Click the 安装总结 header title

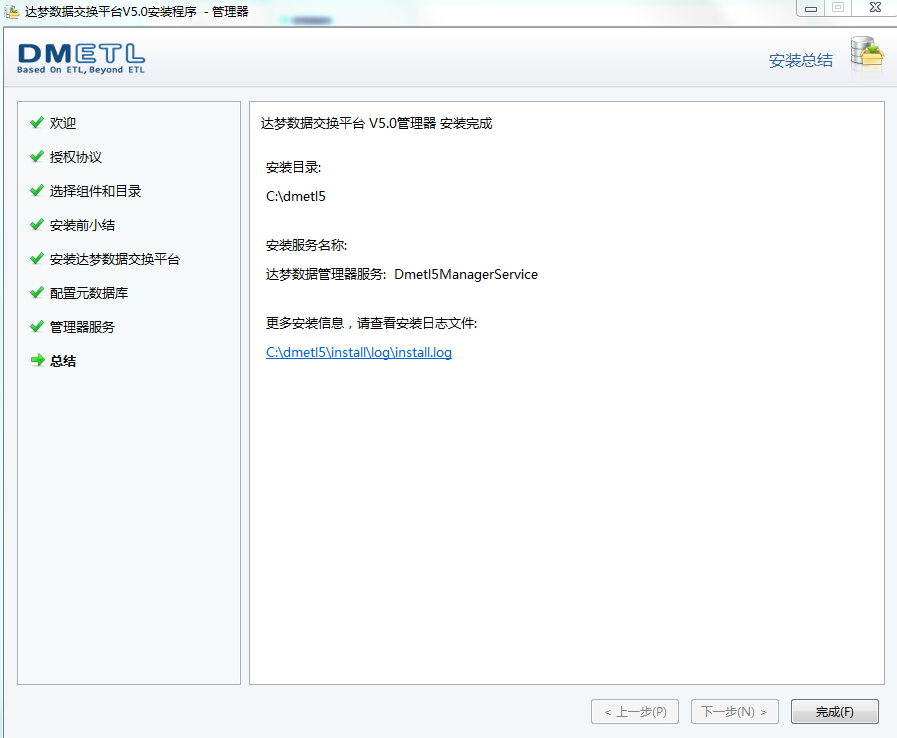[800, 61]
